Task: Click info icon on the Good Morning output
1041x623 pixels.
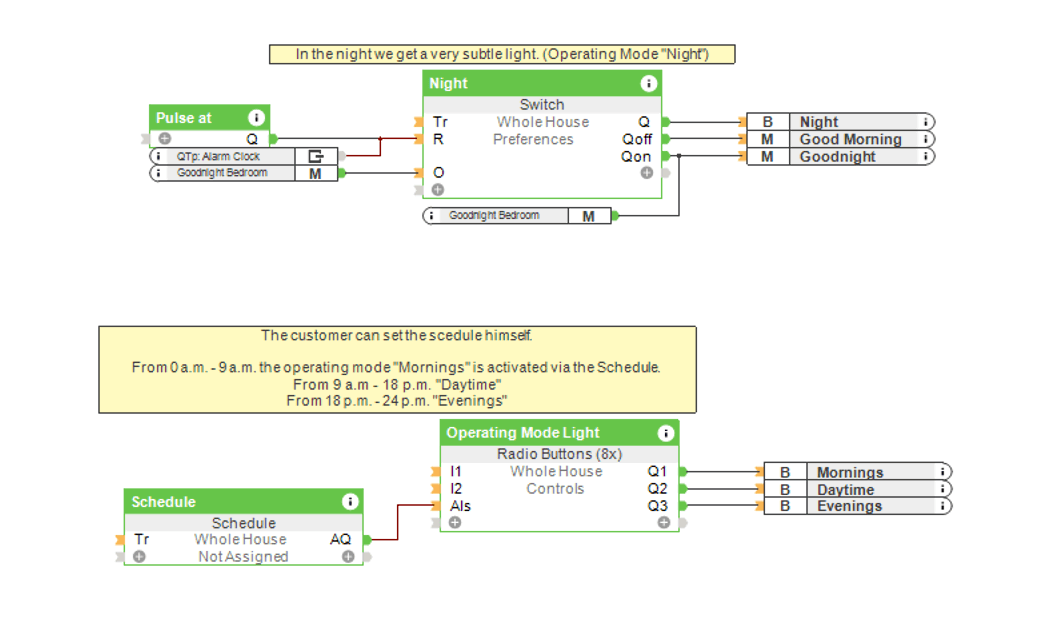Action: click(926, 140)
